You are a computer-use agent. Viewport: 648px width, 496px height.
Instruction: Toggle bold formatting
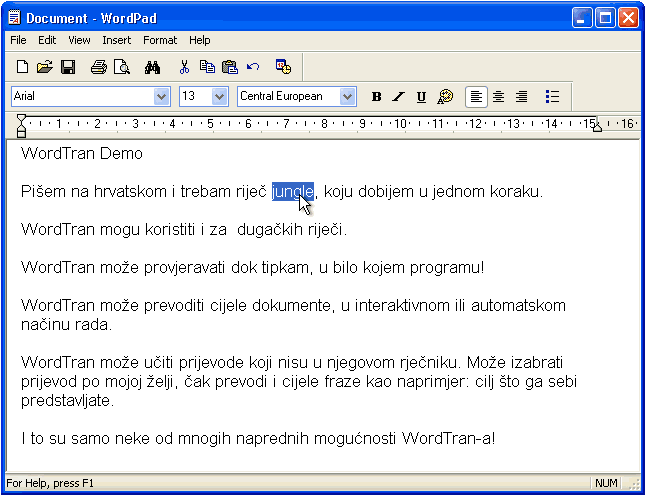click(x=376, y=97)
